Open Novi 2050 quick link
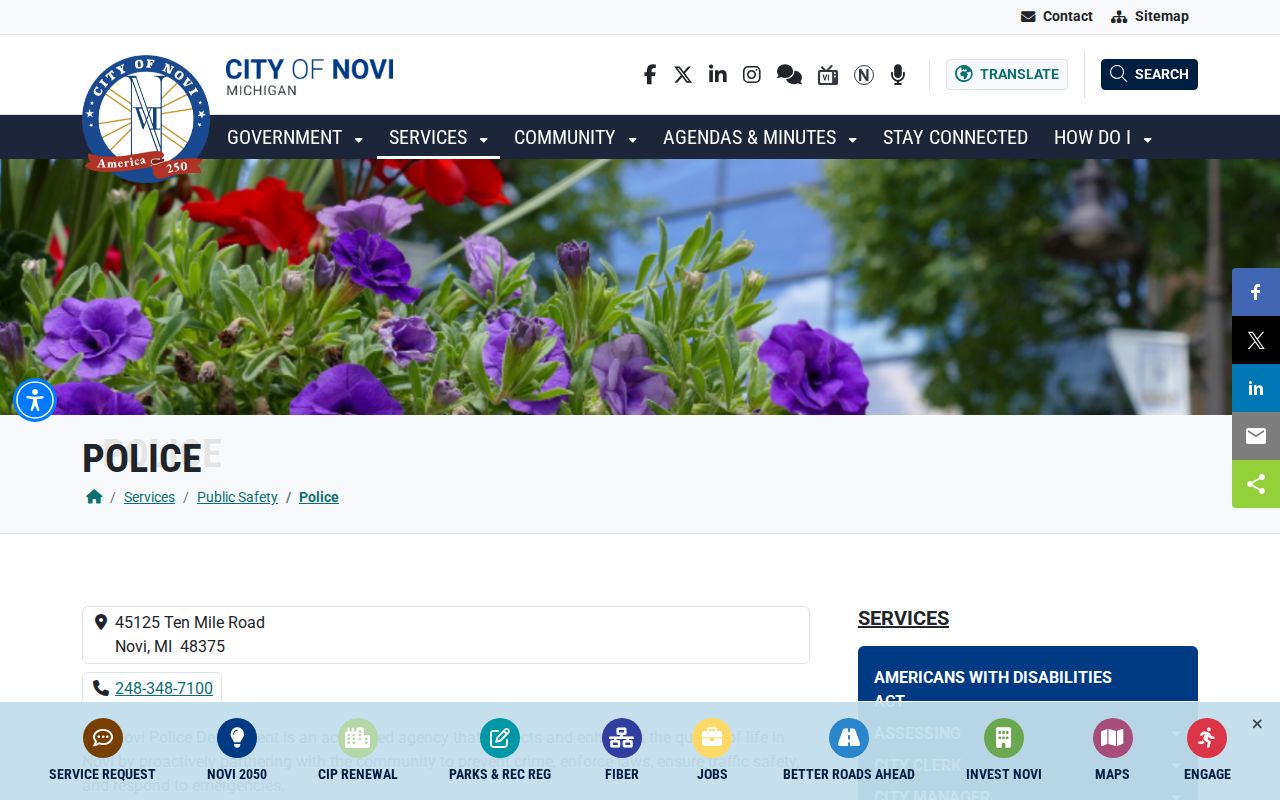The width and height of the screenshot is (1280, 800). coord(237,750)
